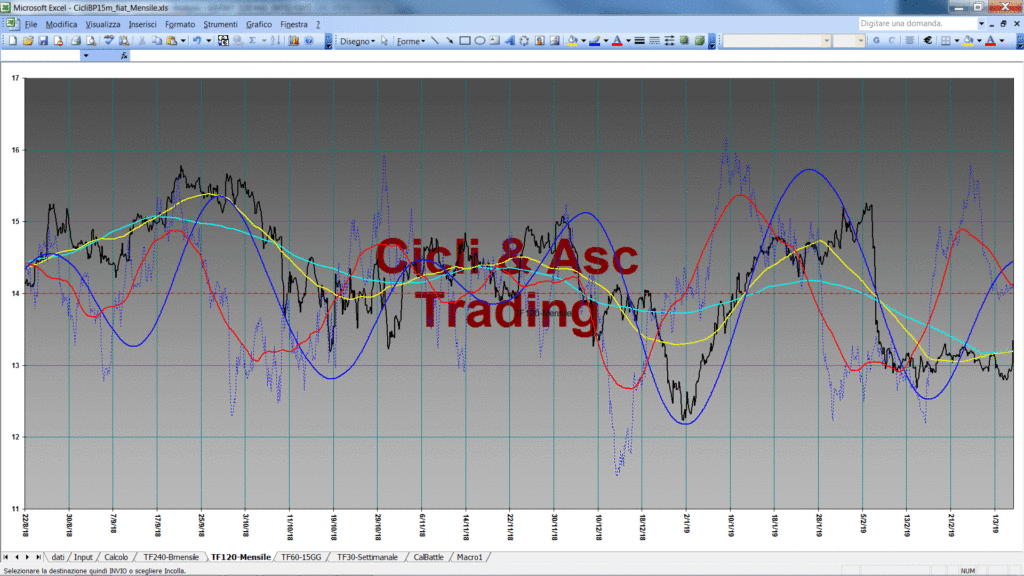Open the Finestra menu
Screen dimensions: 1024x576
[x=293, y=24]
